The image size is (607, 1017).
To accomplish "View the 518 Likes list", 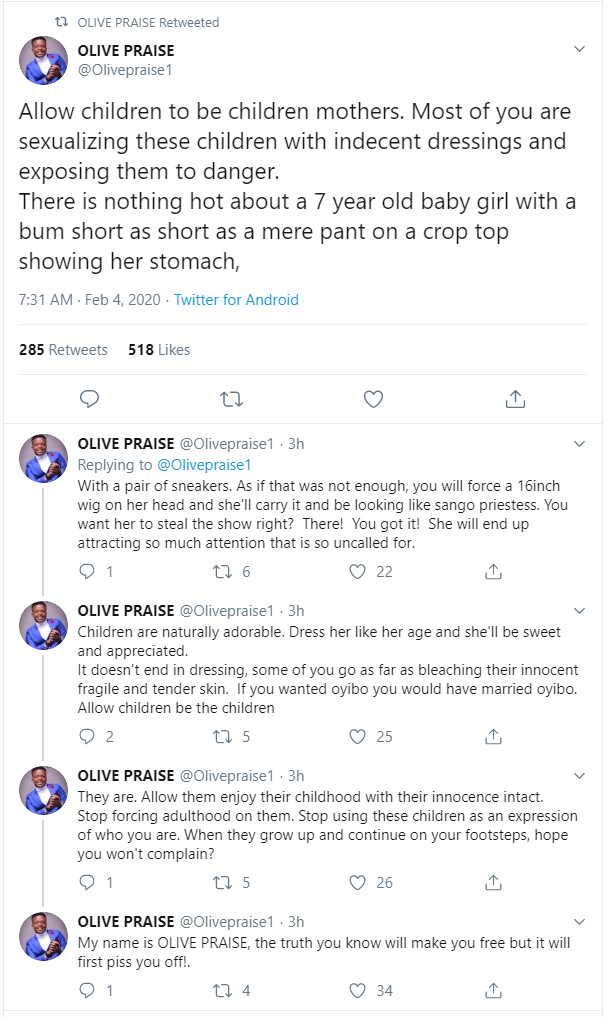I will pyautogui.click(x=159, y=350).
